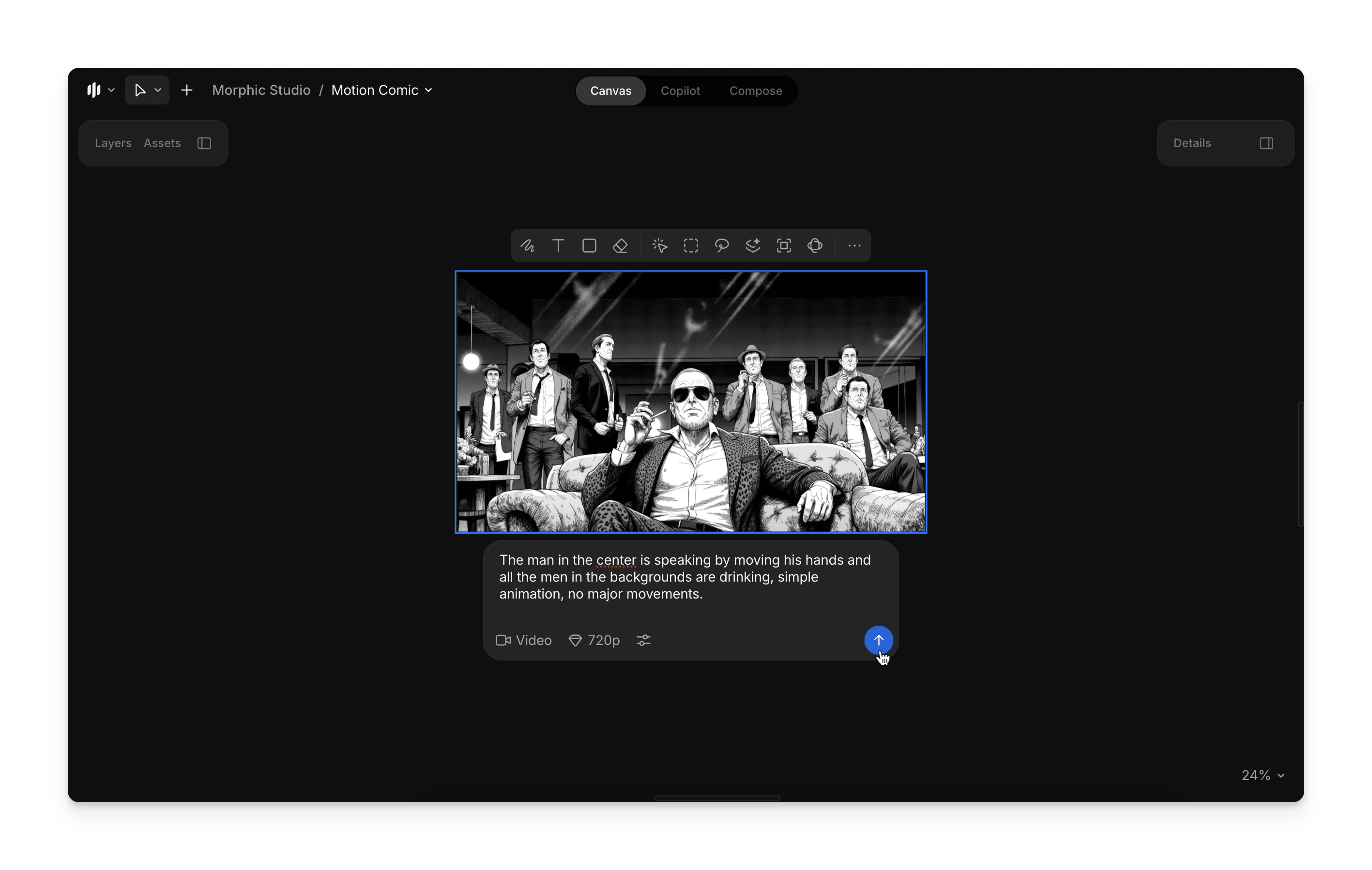
Task: Expand the Motion Comic project dropdown
Action: (429, 90)
